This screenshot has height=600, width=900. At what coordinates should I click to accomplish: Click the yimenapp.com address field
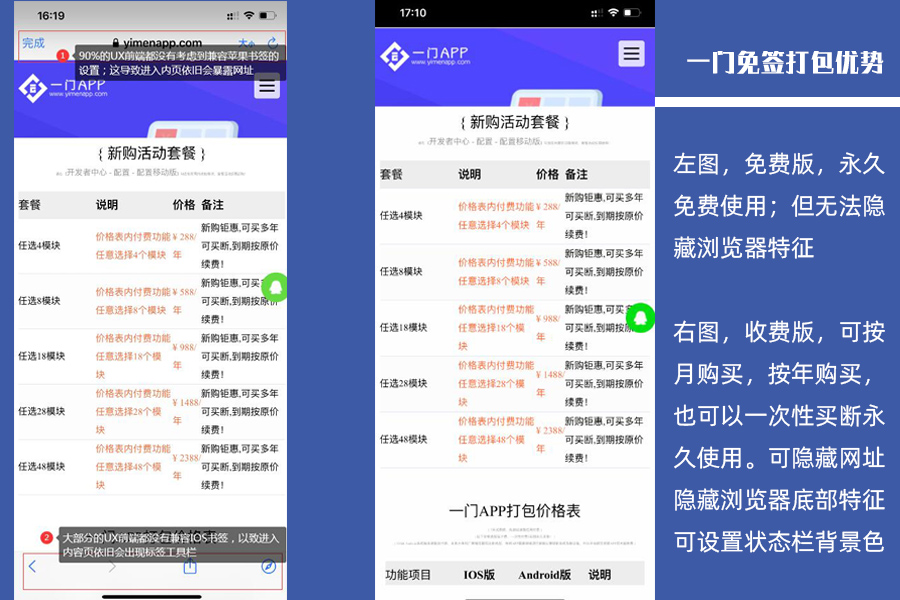pyautogui.click(x=157, y=42)
